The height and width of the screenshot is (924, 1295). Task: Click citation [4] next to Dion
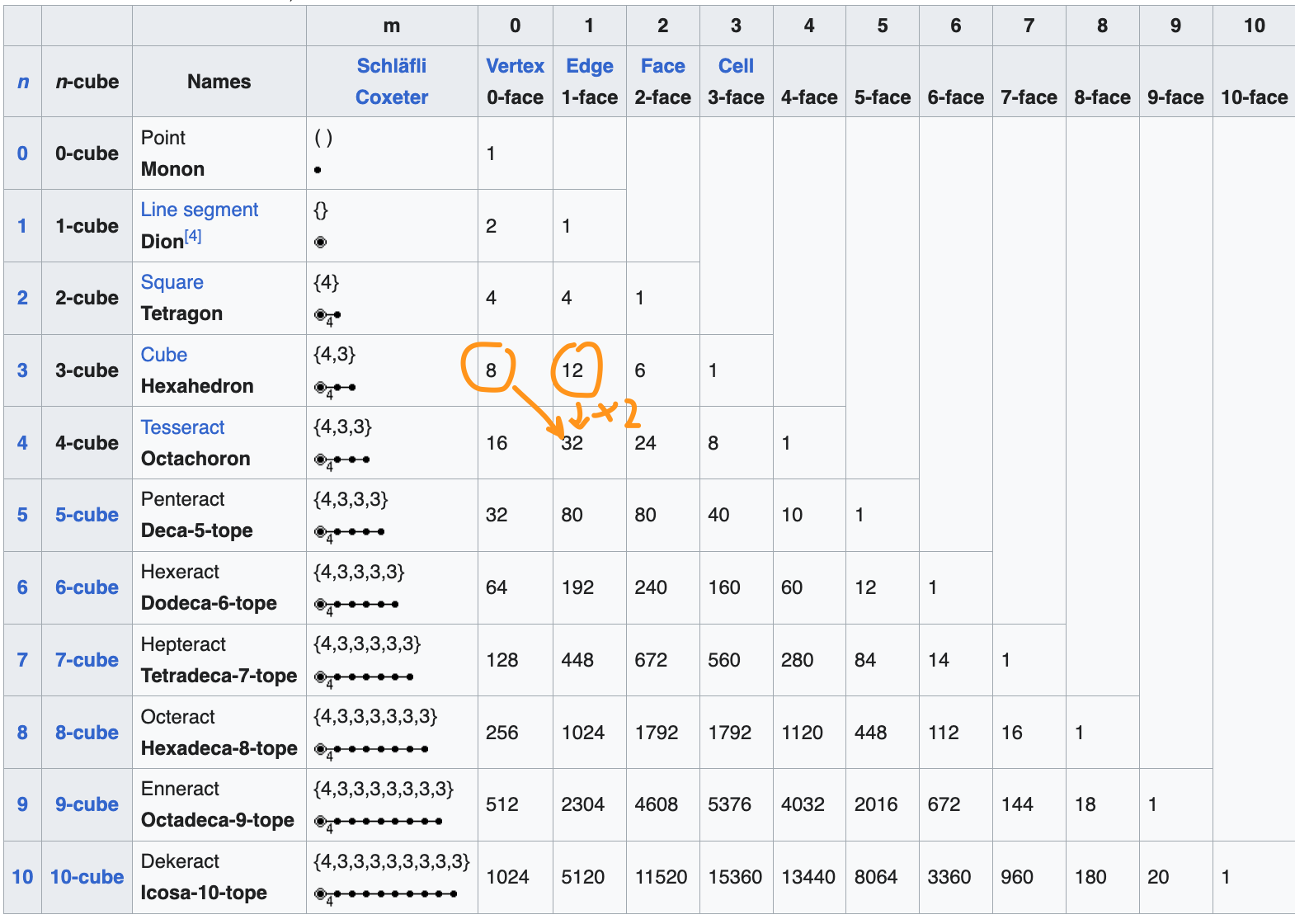193,237
